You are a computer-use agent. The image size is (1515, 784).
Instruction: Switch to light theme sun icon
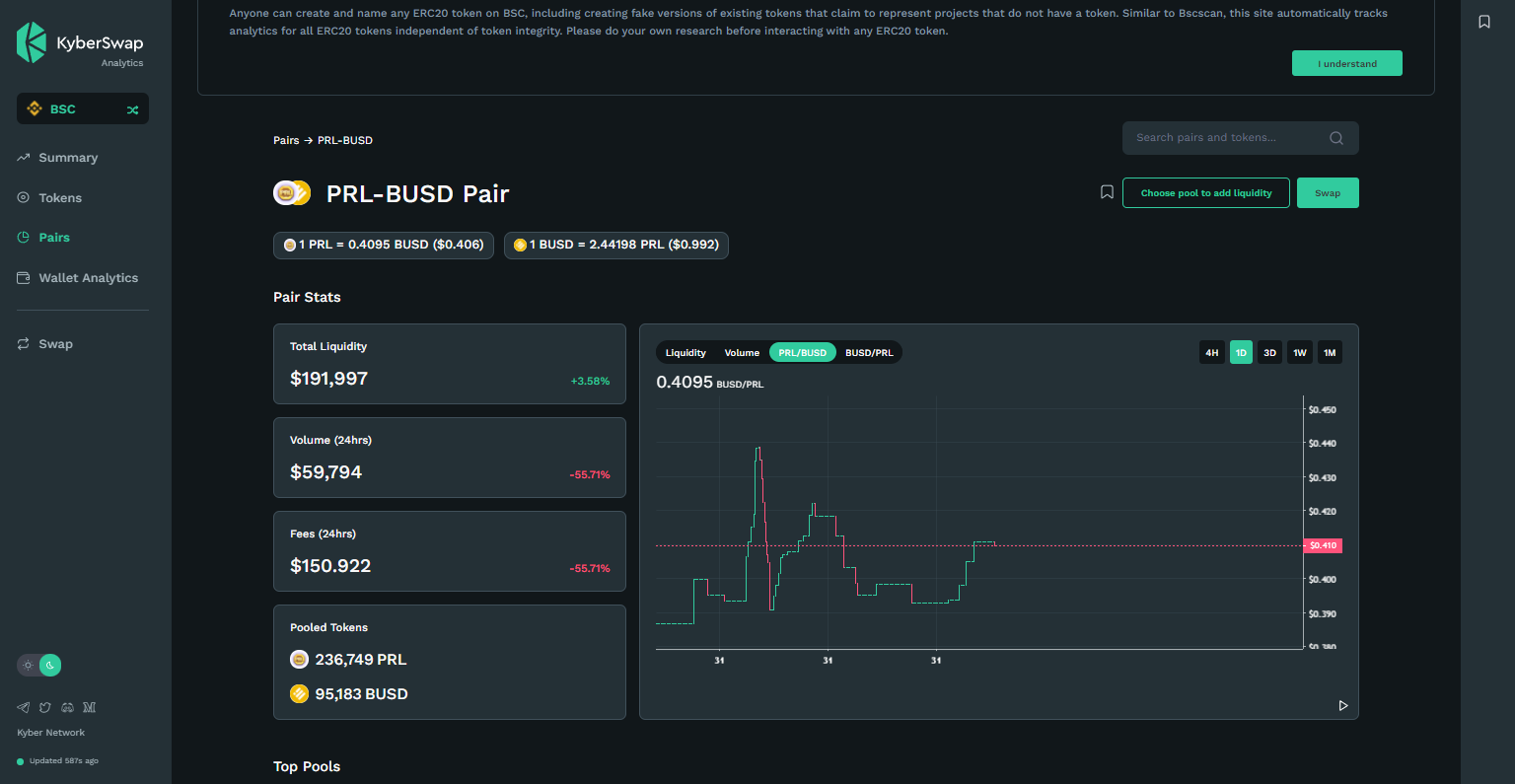point(28,666)
